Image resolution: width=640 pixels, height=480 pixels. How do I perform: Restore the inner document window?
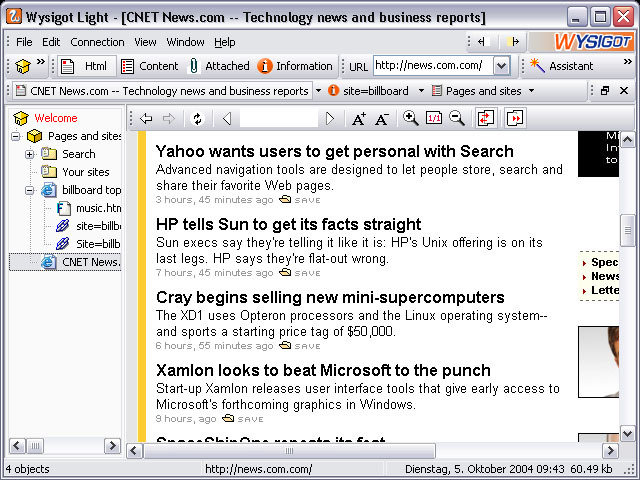[605, 91]
